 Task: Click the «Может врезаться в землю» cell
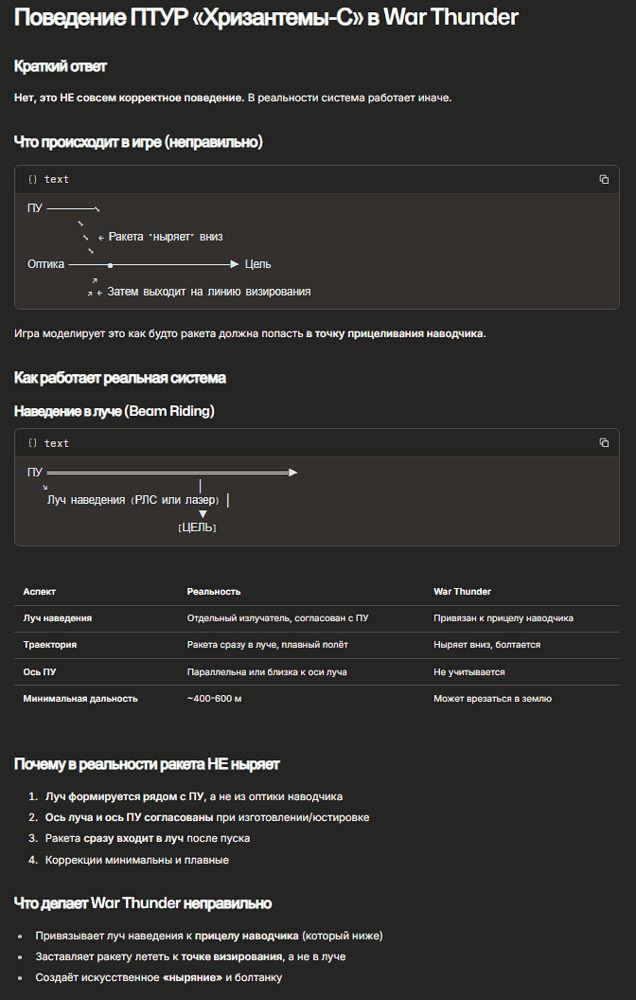click(x=492, y=698)
